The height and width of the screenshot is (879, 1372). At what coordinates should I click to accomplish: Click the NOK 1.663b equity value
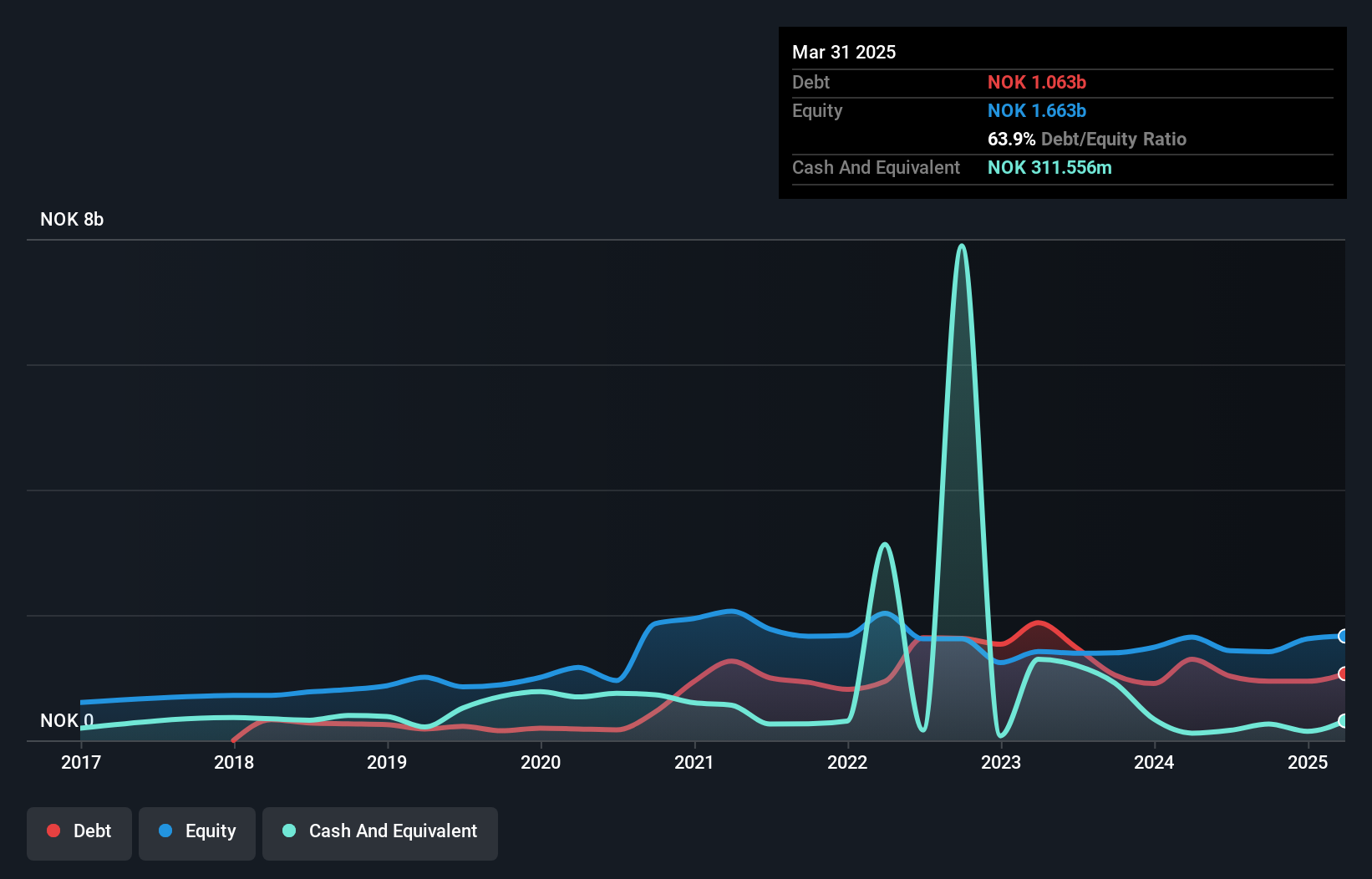tap(1037, 110)
